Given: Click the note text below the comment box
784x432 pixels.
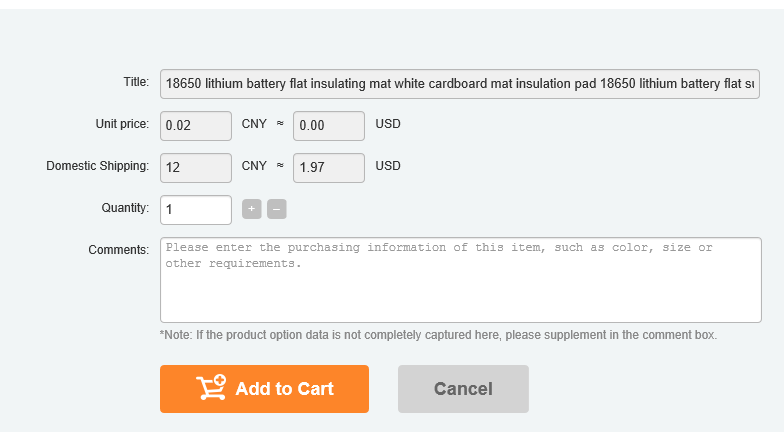Looking at the screenshot, I should tap(438, 335).
